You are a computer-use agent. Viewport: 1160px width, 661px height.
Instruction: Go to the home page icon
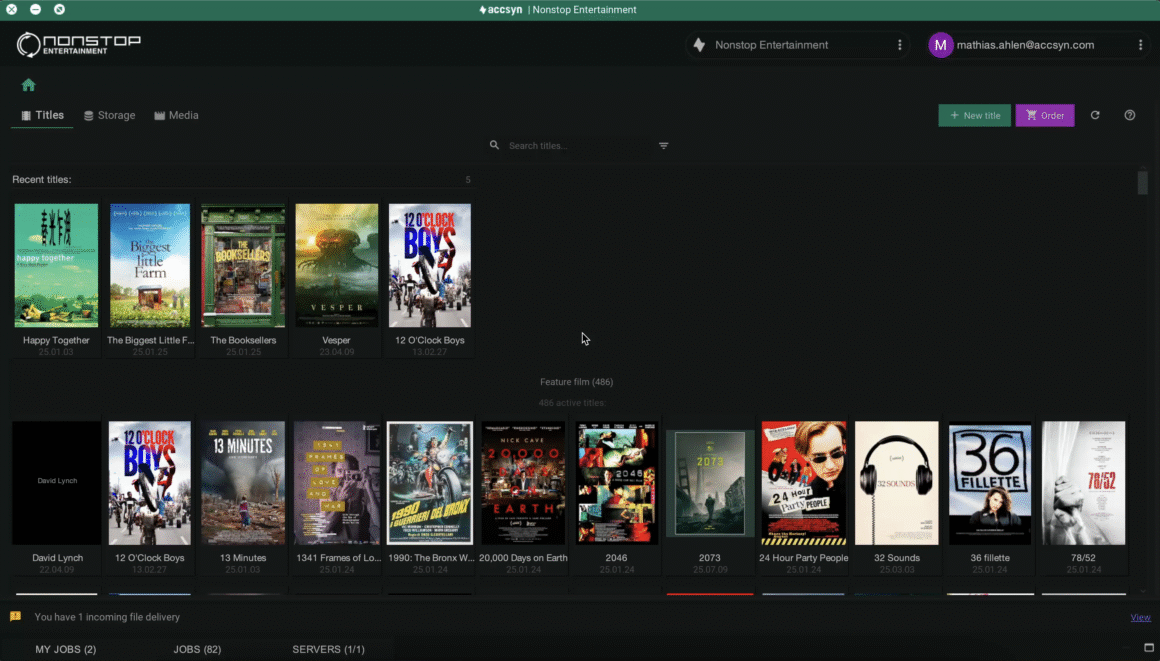click(28, 85)
